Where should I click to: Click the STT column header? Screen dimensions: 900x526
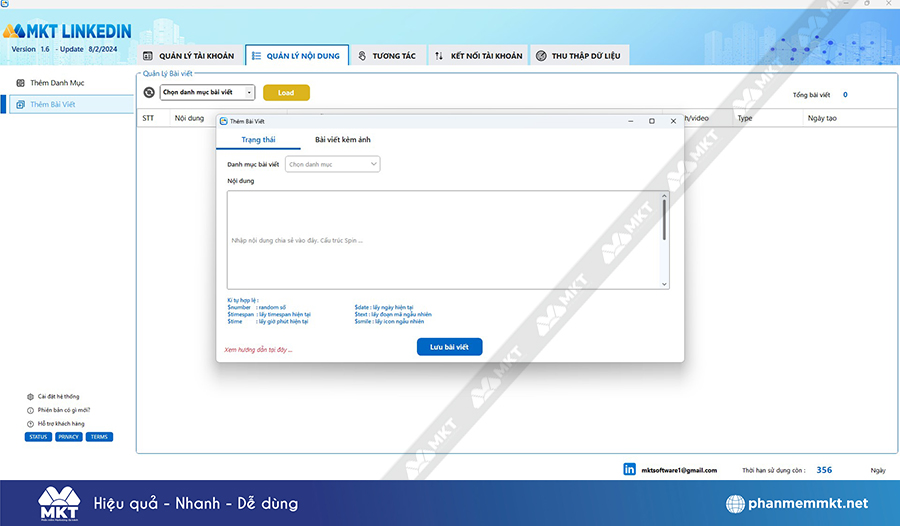(148, 118)
